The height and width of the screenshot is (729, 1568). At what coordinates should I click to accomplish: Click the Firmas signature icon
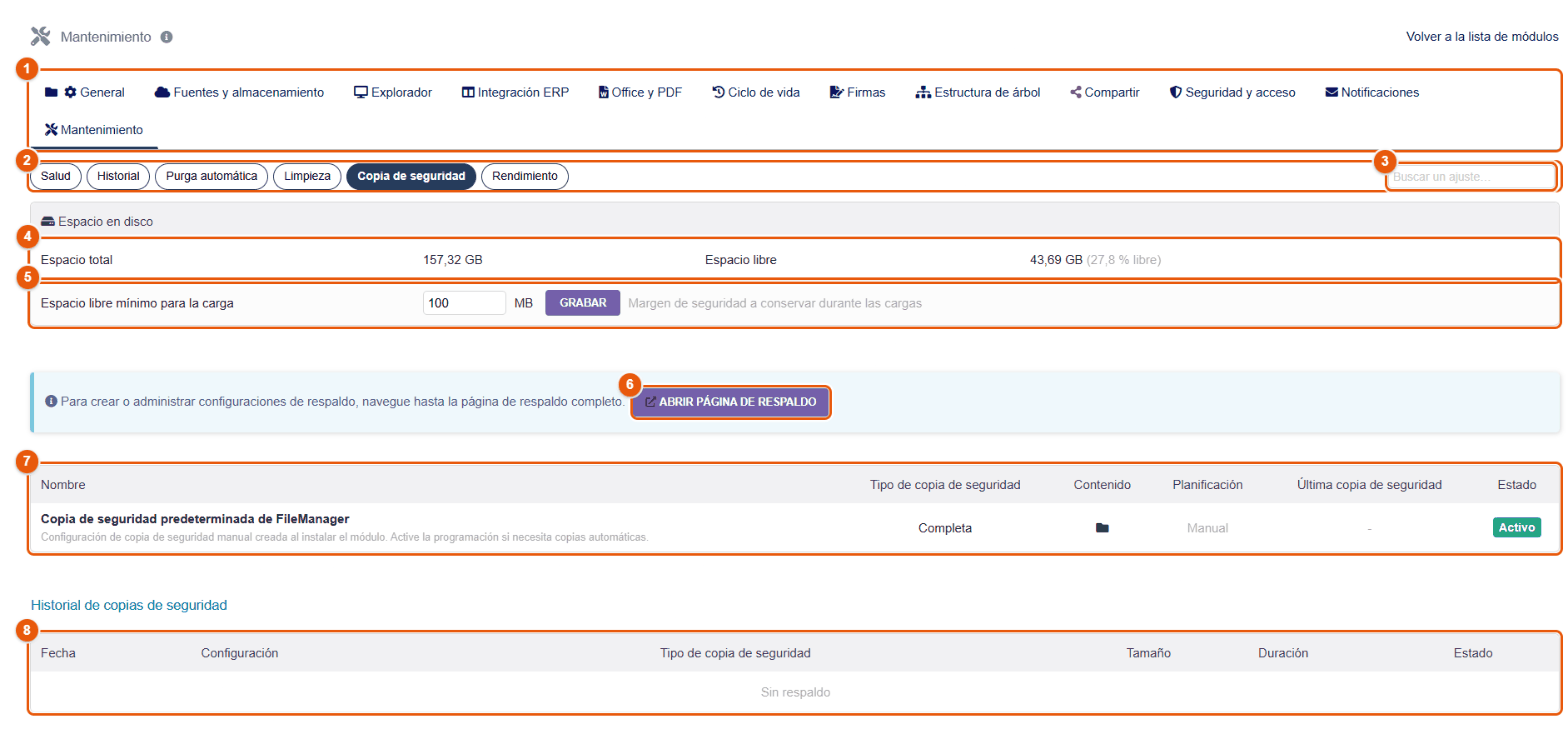(x=837, y=92)
